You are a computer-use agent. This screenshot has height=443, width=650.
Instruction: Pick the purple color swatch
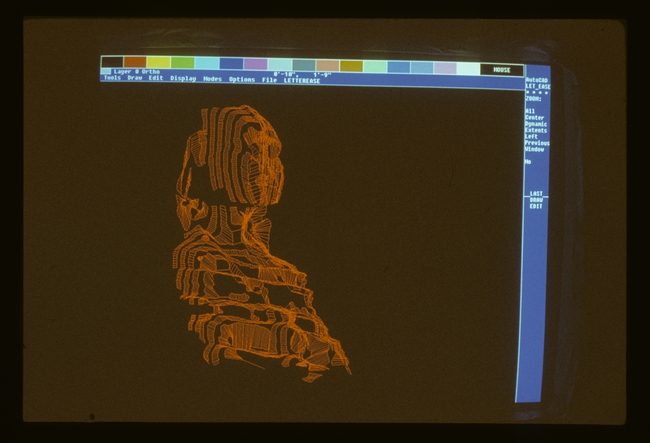click(x=255, y=64)
